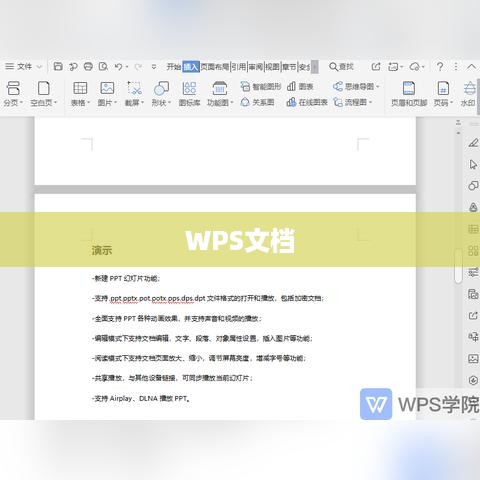480x480 pixels.
Task: Switch to the 视图 tab
Action: coord(272,67)
